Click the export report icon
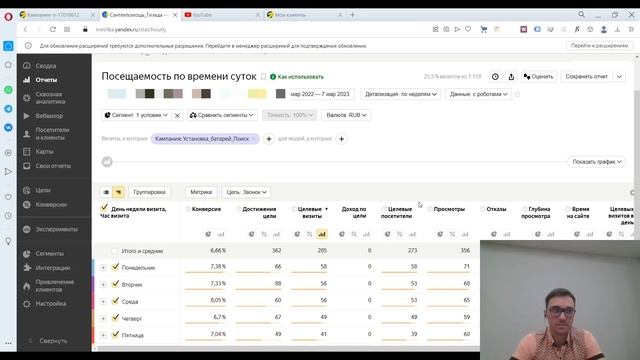Viewport: 640px width, 360px height. tap(511, 77)
